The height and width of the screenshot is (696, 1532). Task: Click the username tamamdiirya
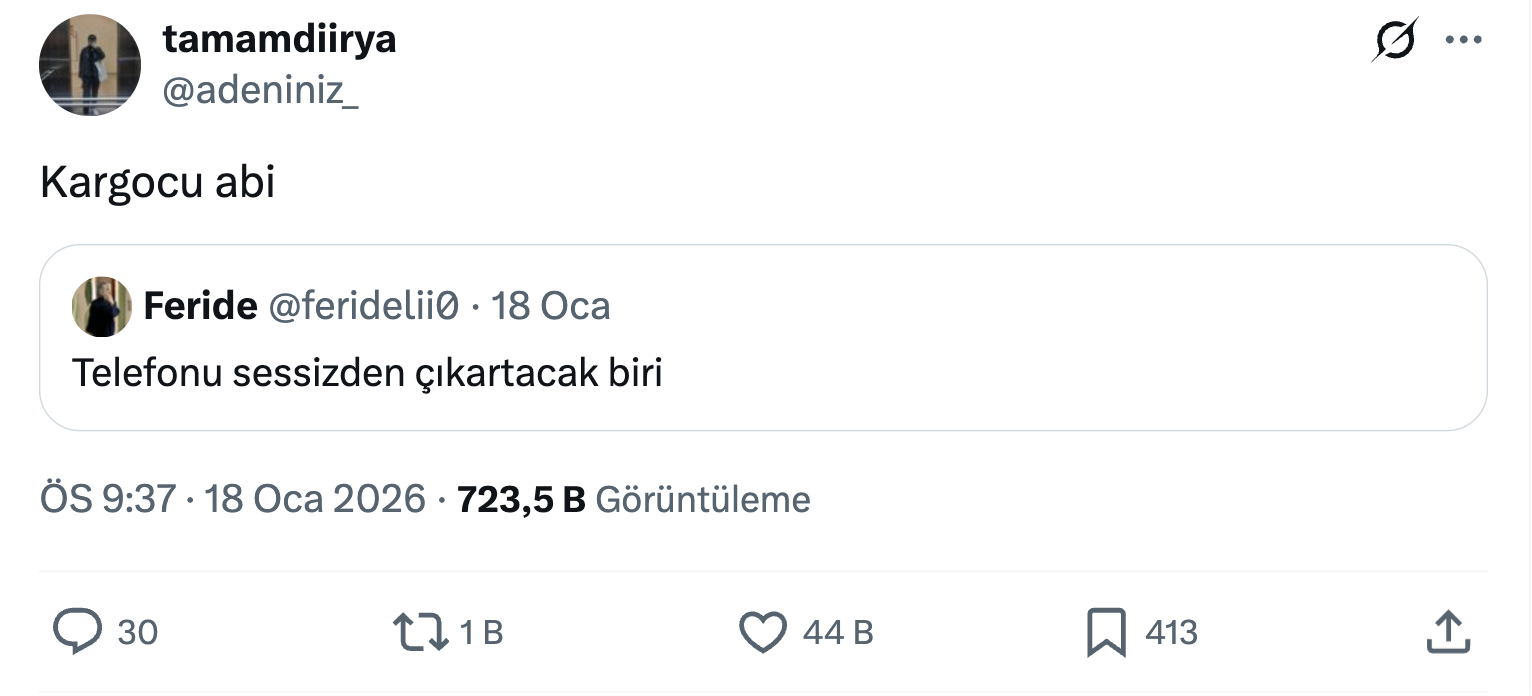tap(280, 38)
